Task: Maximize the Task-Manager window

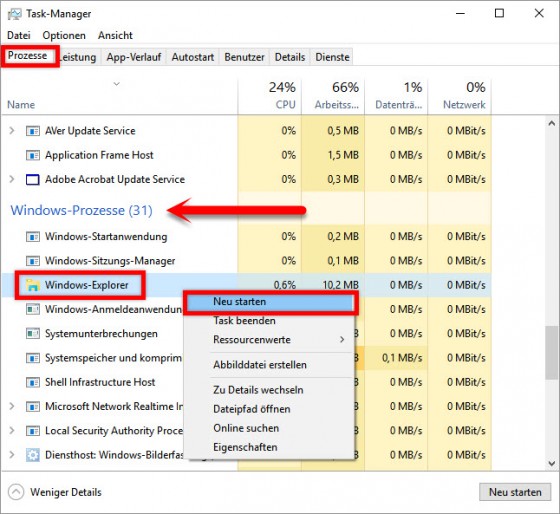Action: click(499, 14)
